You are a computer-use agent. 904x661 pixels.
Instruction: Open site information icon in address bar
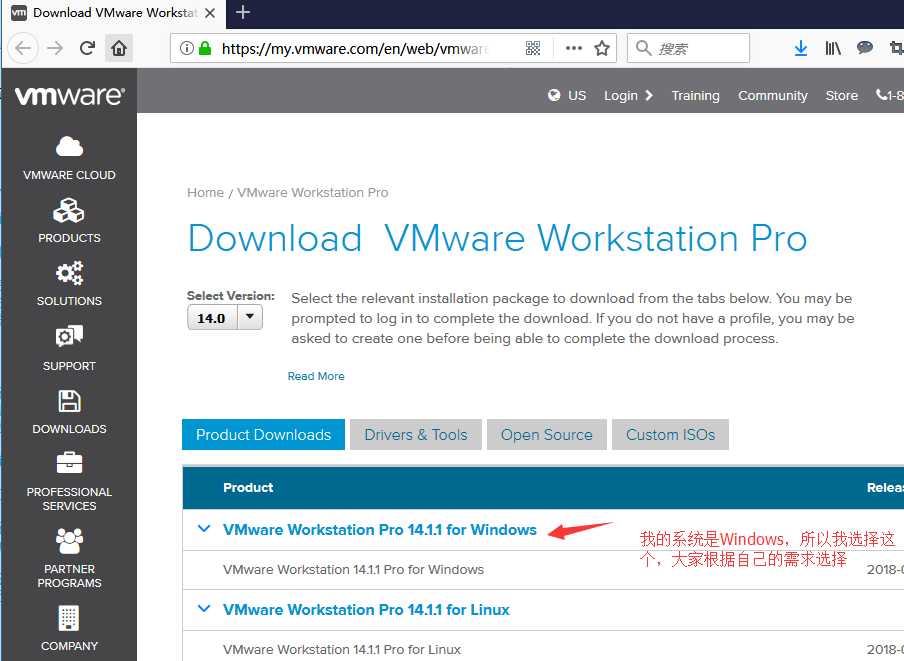click(x=186, y=48)
